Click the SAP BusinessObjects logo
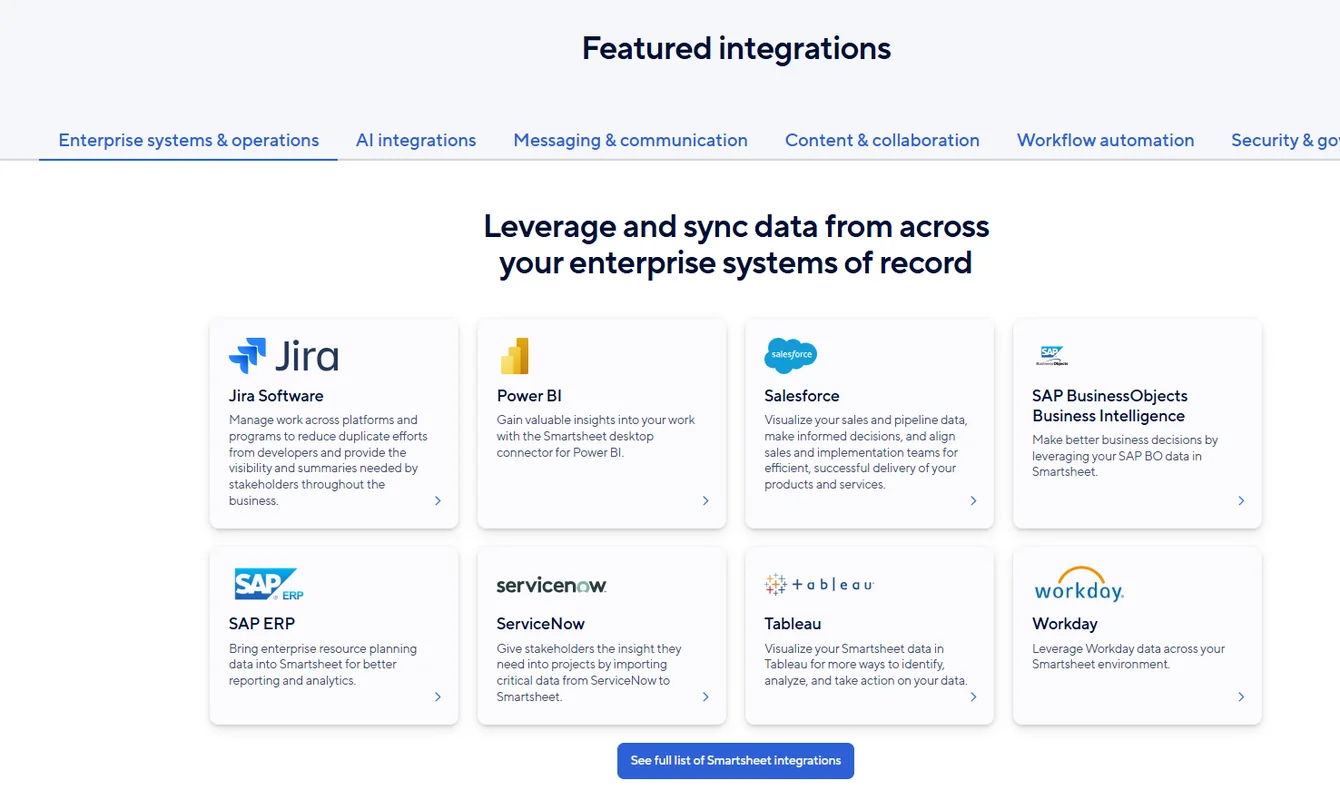Screen dimensions: 1340x810 (1051, 356)
